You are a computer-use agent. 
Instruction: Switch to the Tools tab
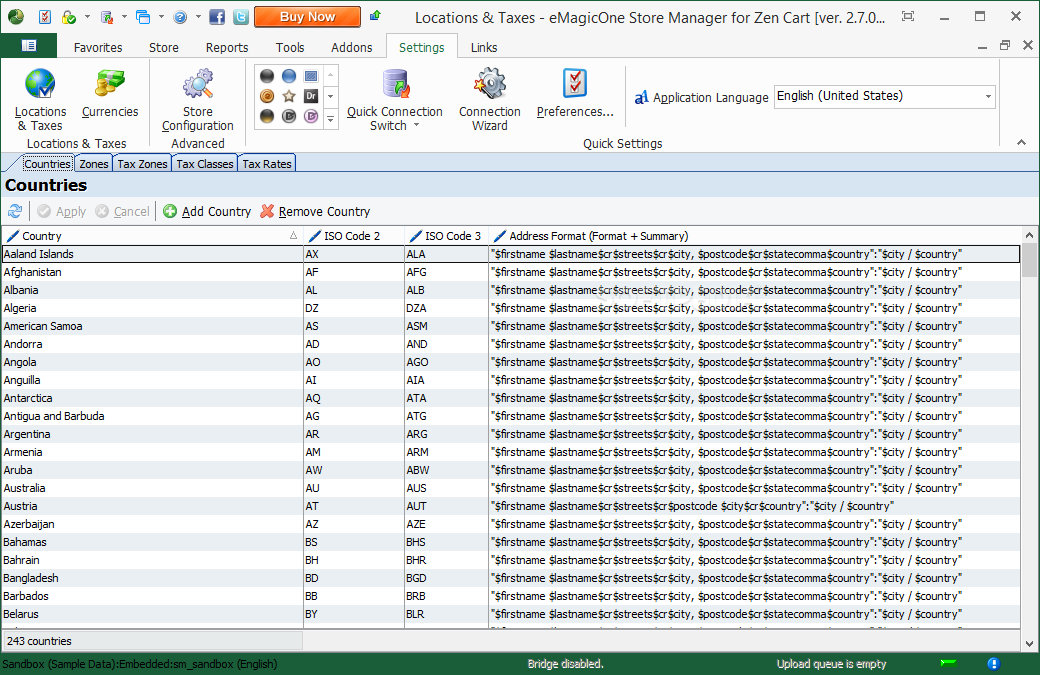290,47
